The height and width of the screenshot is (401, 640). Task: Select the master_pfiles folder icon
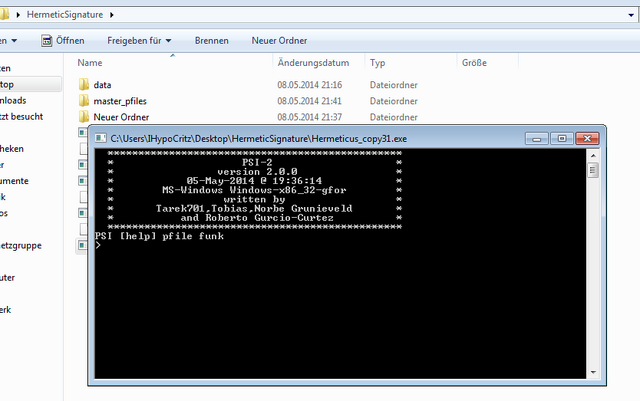point(84,100)
